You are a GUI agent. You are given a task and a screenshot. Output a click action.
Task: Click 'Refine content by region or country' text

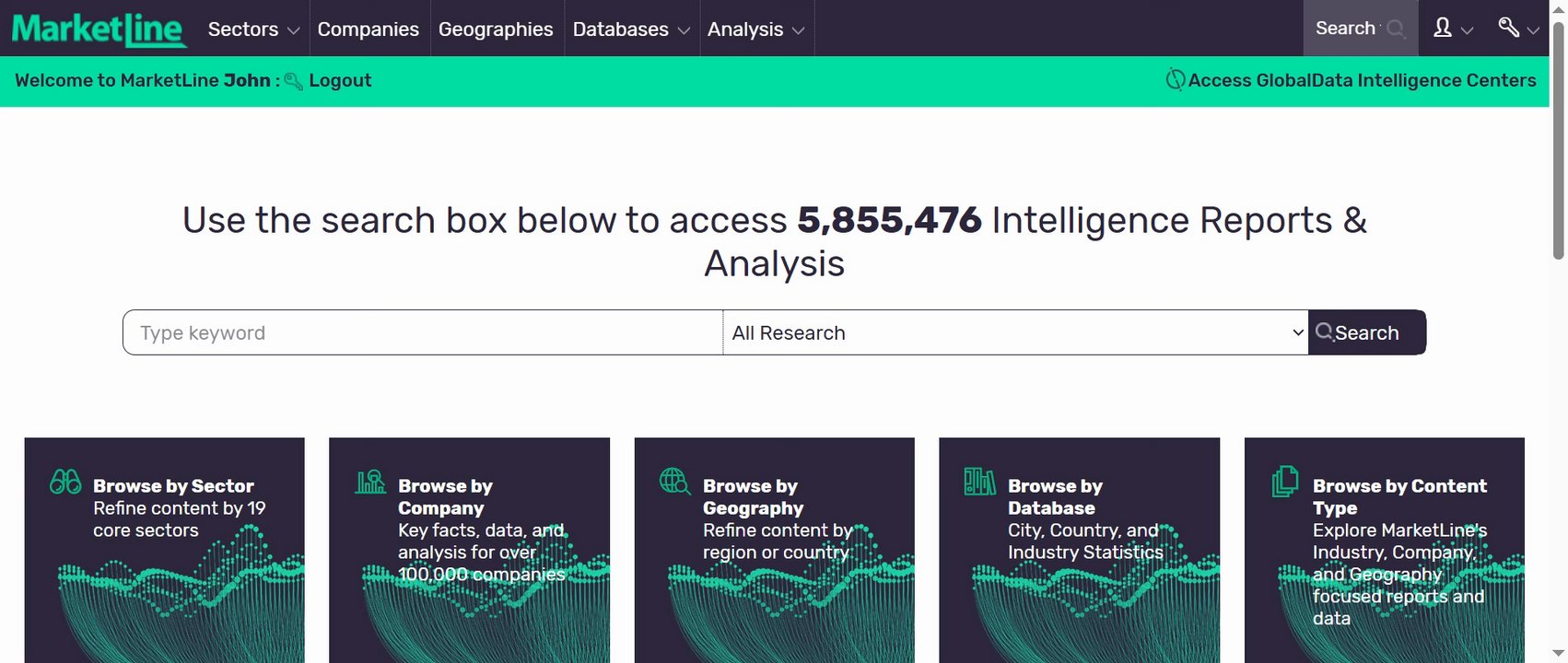[778, 541]
